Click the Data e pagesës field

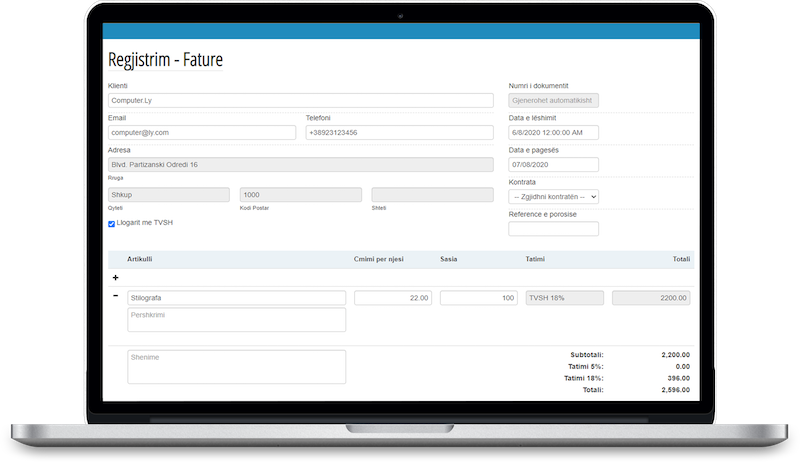coord(553,164)
